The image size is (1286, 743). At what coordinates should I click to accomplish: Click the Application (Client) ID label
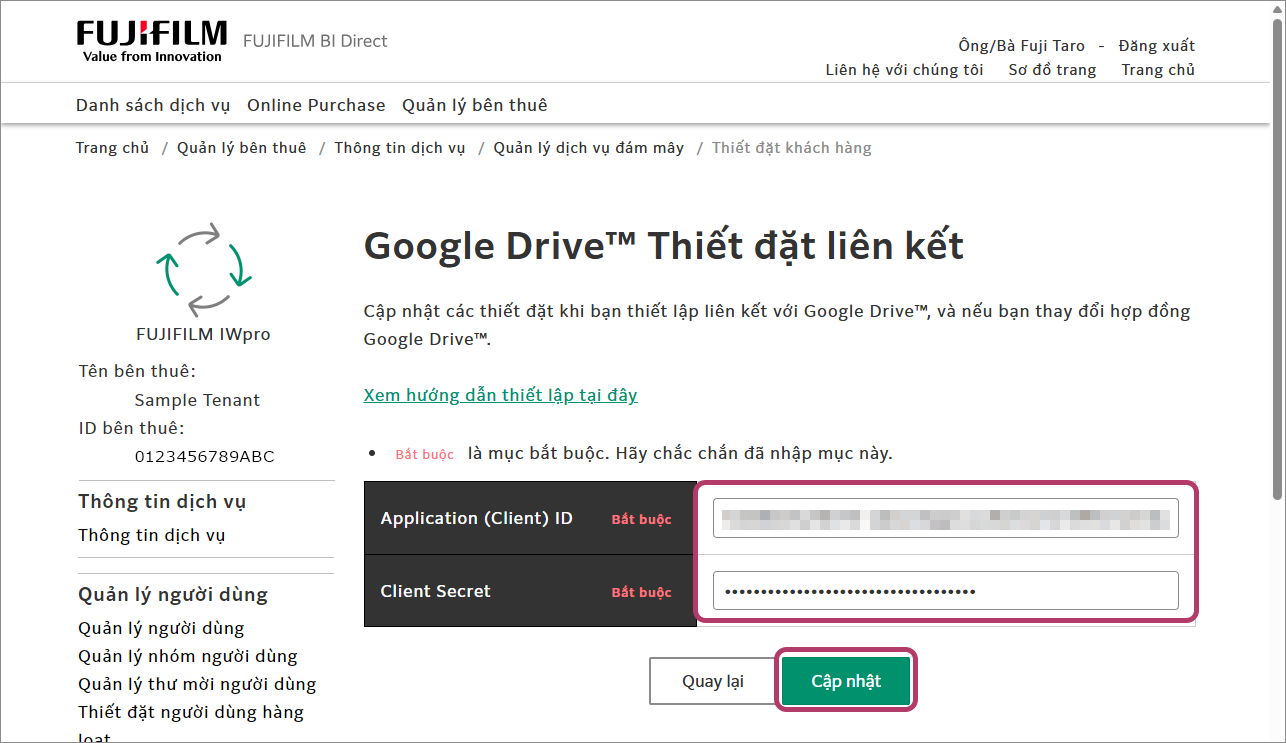tap(476, 518)
